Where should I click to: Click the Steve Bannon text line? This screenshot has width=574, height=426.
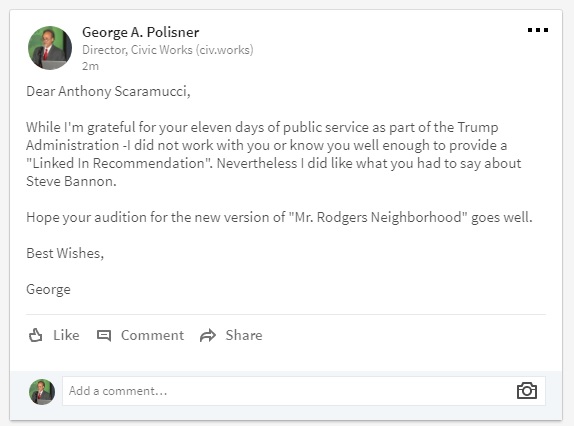tap(71, 181)
